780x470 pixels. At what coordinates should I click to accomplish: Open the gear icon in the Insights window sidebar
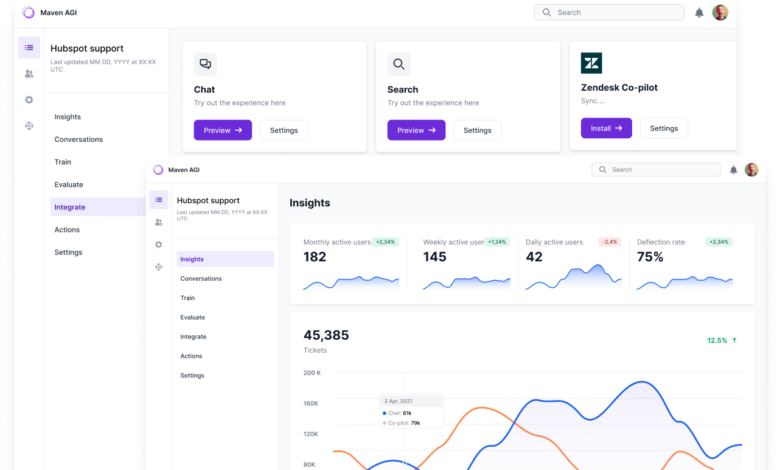coord(158,245)
